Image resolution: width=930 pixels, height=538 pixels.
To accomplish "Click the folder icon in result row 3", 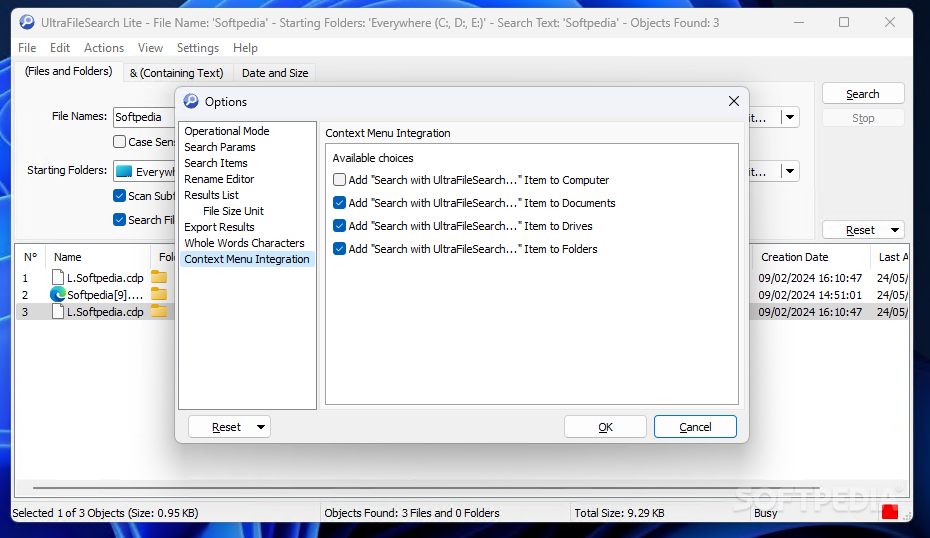I will click(x=159, y=311).
